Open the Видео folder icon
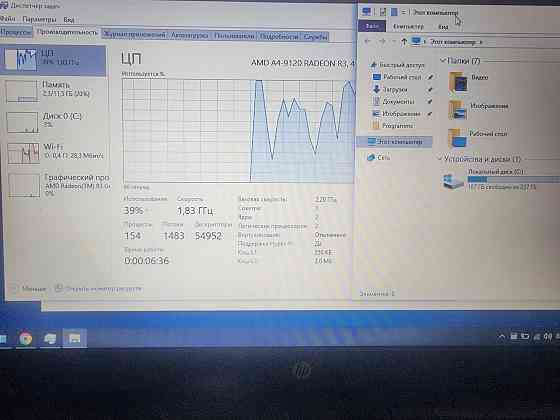Screen dimensions: 560x420 coord(458,82)
